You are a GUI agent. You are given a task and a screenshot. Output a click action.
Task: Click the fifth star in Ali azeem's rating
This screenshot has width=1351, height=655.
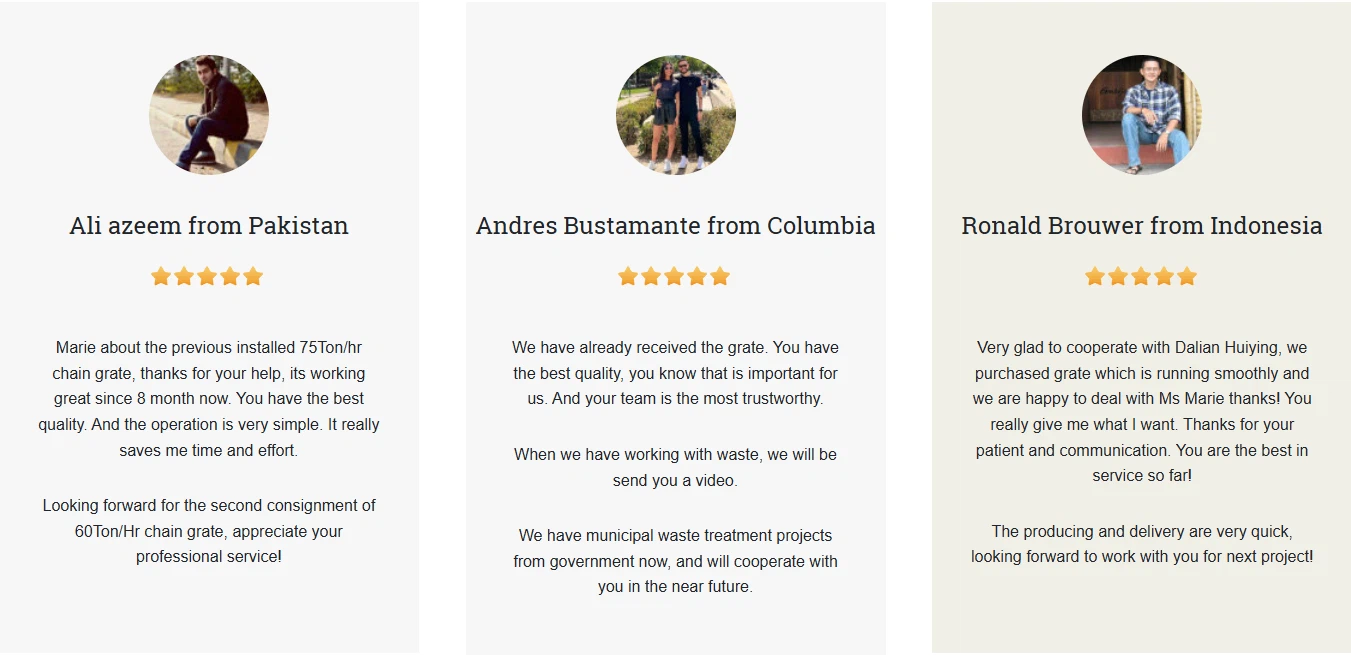tap(253, 276)
